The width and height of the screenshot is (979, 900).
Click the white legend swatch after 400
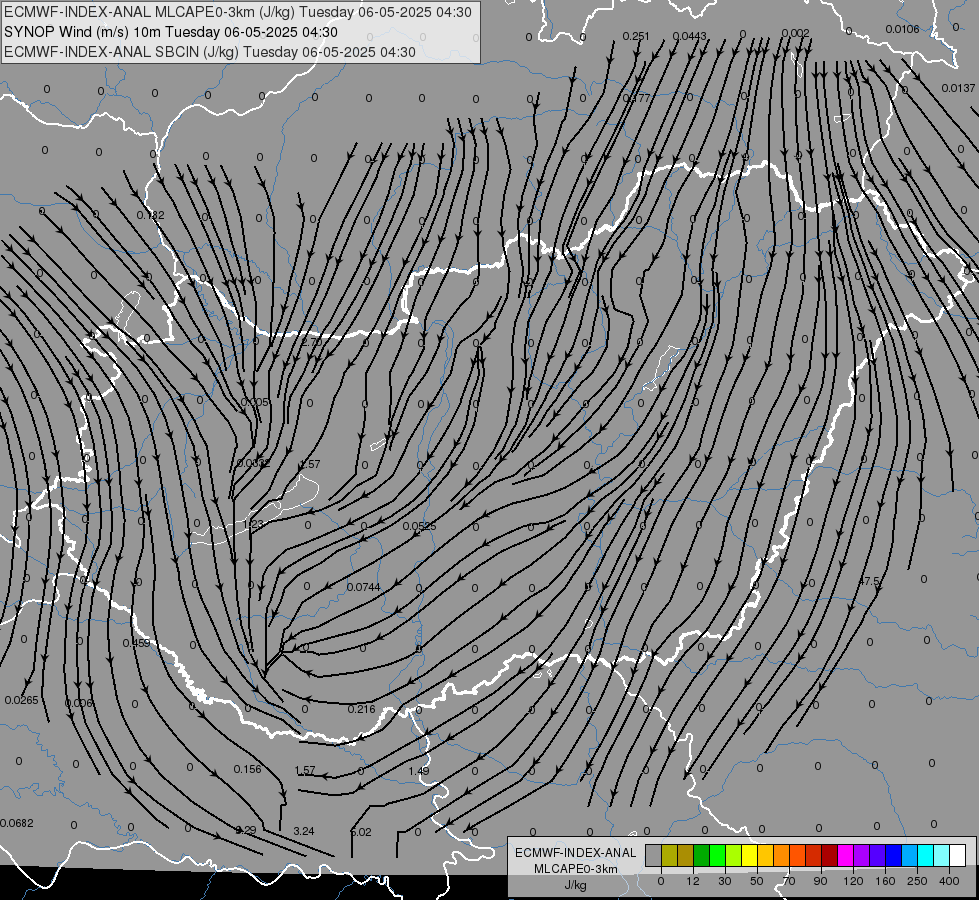point(958,855)
